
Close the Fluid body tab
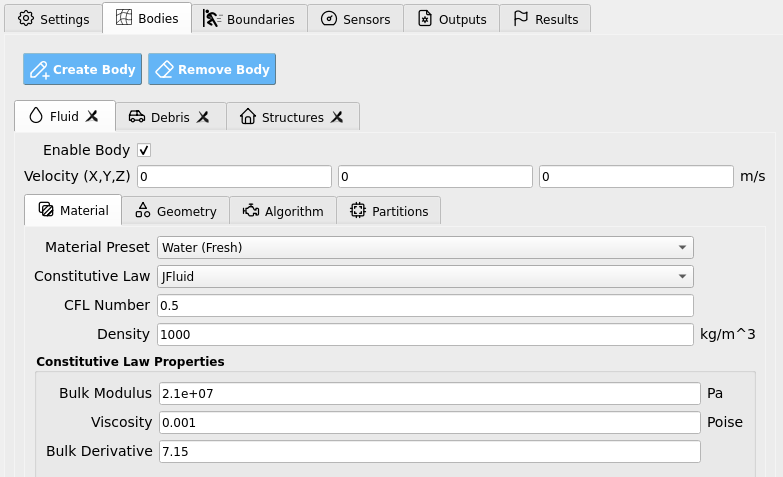click(x=92, y=116)
